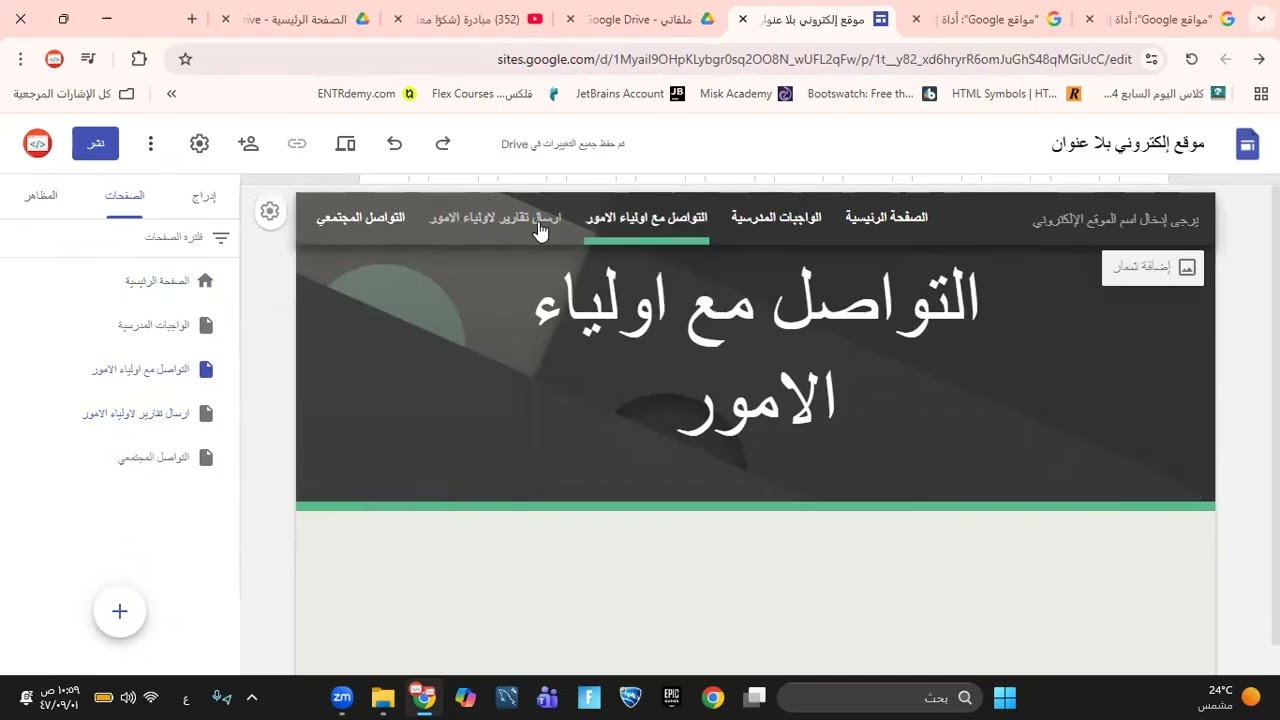Open the Bootswatch bookmark
The width and height of the screenshot is (1280, 720).
[872, 94]
